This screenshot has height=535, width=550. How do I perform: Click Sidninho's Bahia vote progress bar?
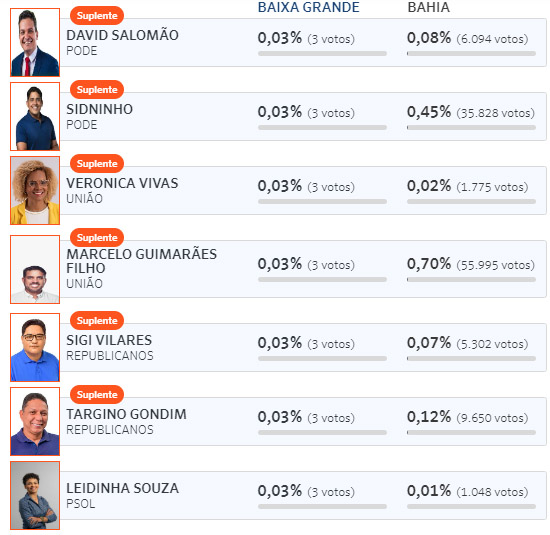471,128
